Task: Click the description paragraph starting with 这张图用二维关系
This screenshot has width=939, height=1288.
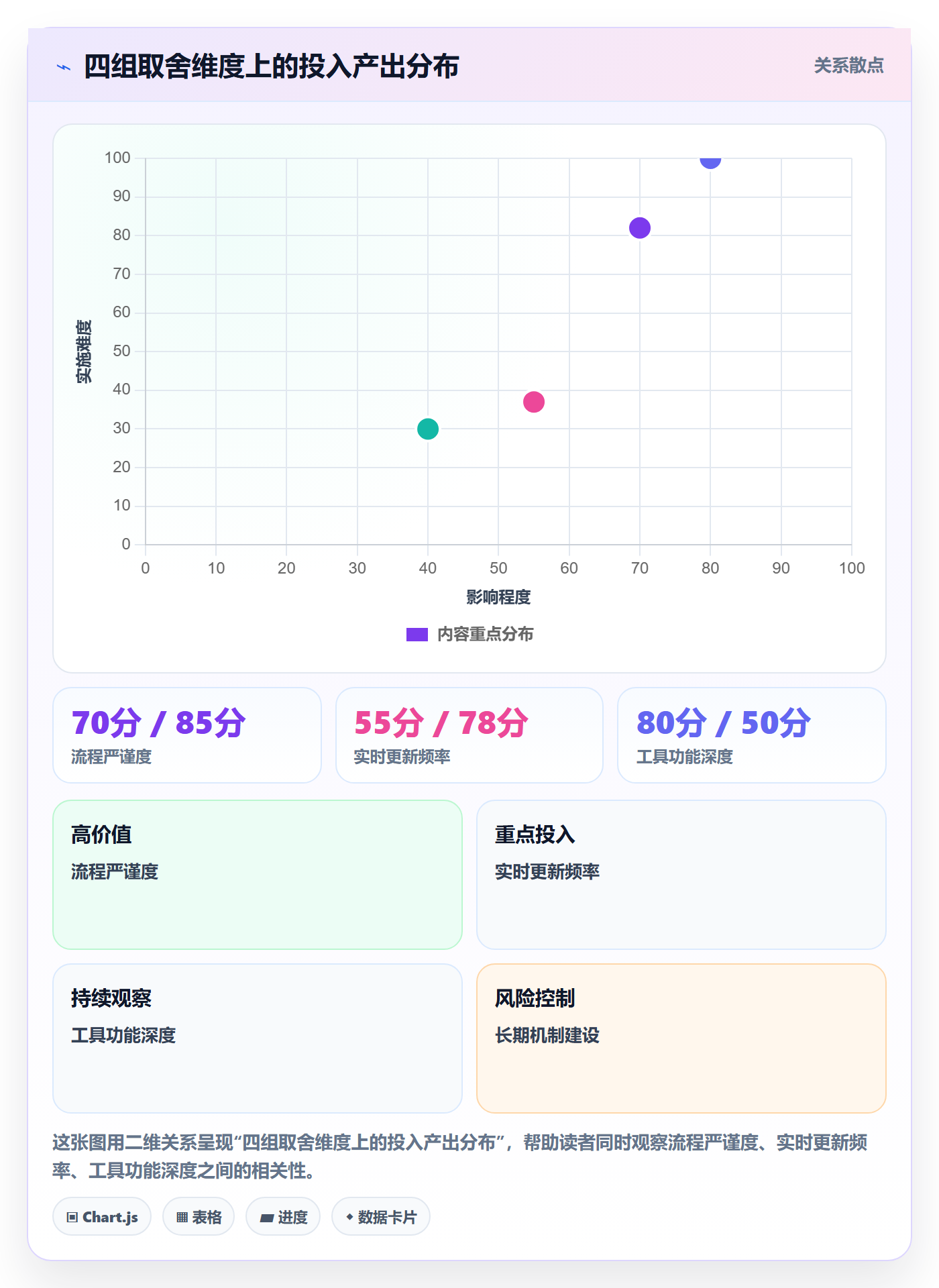Action: pos(460,1156)
